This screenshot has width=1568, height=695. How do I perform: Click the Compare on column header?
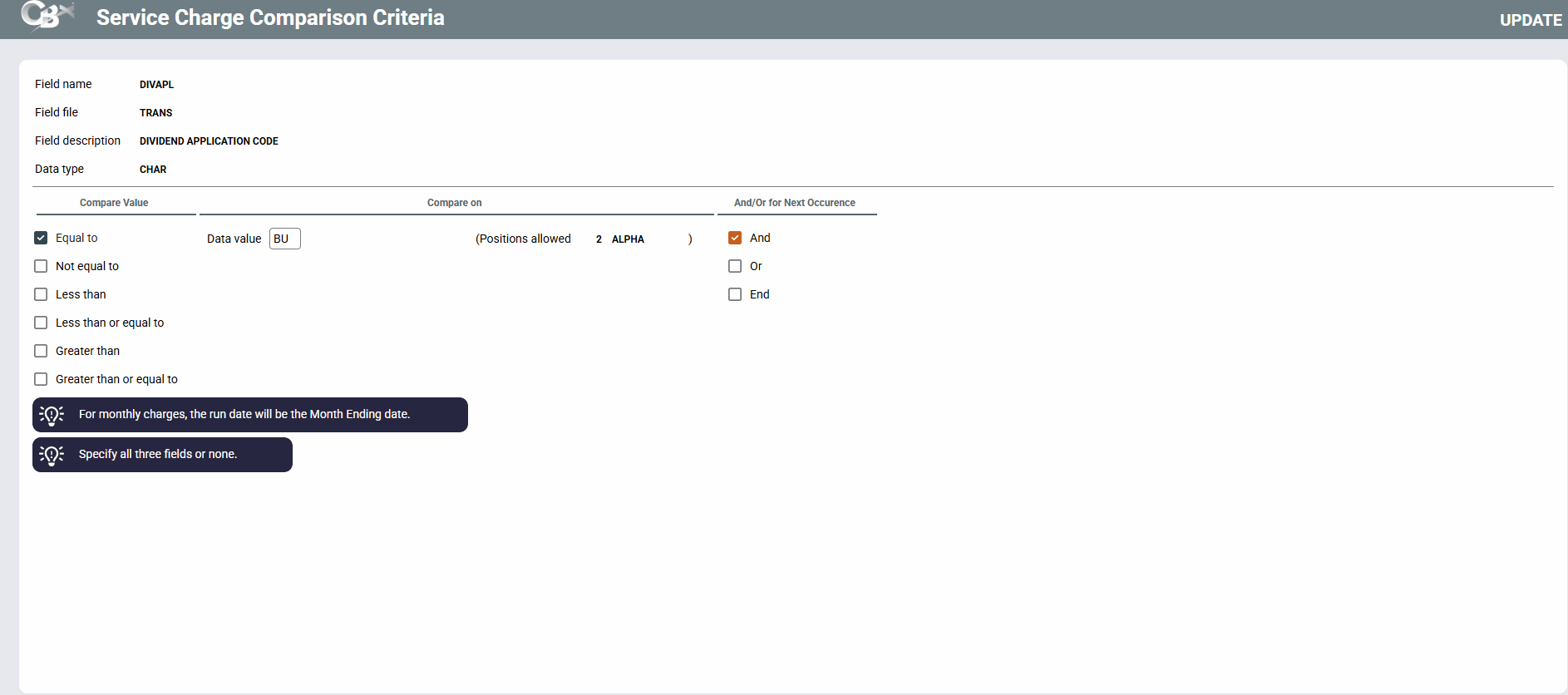pyautogui.click(x=454, y=203)
